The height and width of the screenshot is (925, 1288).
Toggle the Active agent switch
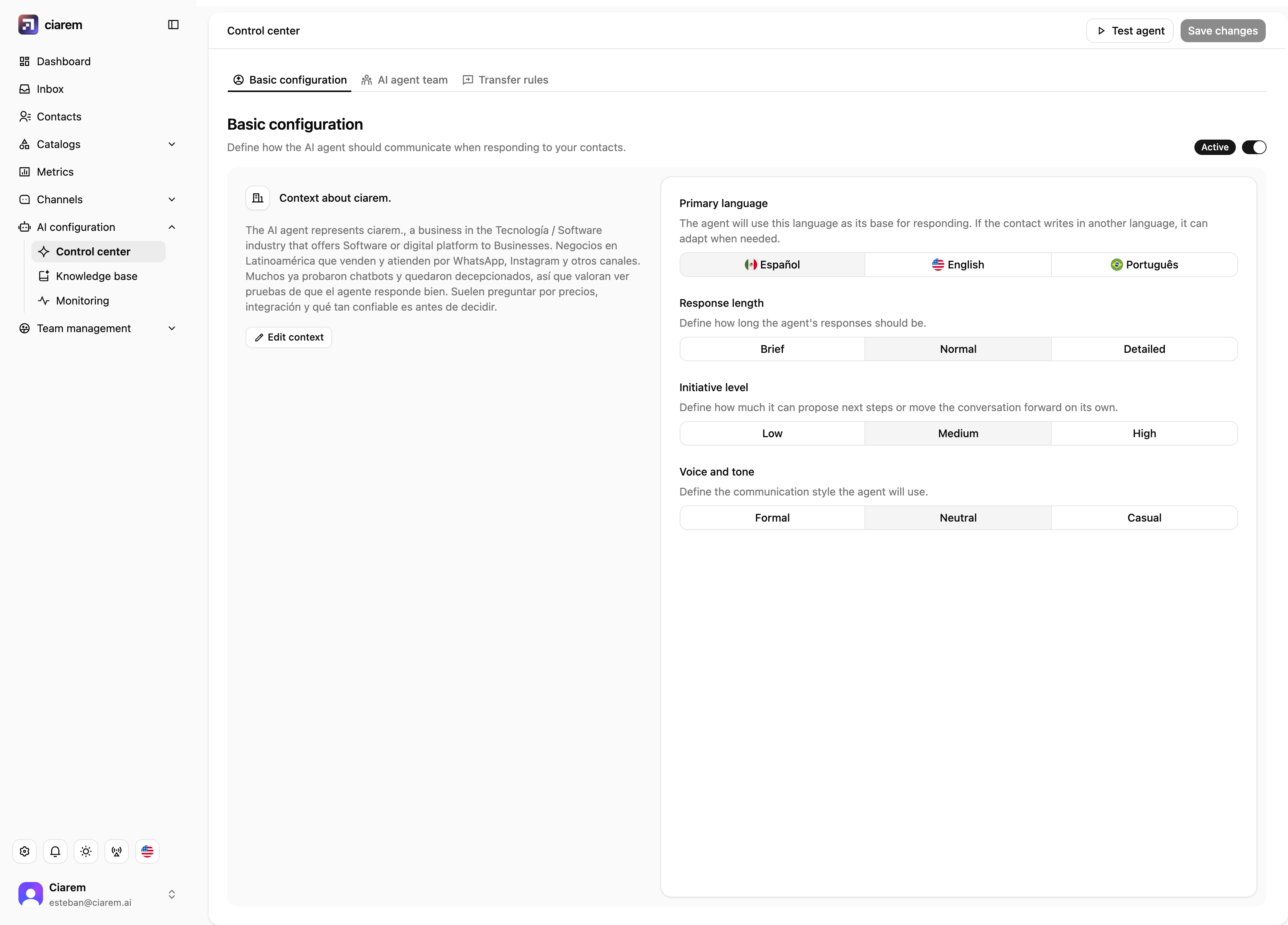(x=1254, y=147)
